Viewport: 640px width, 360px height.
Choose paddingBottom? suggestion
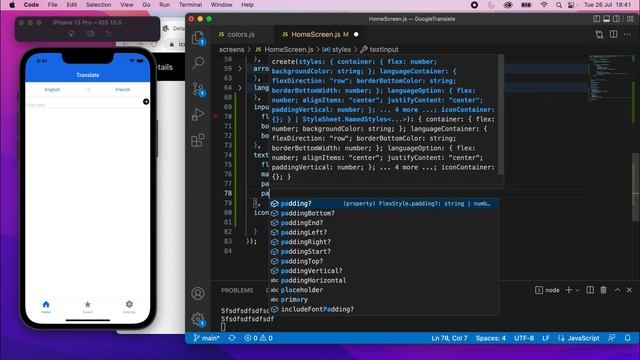click(x=384, y=213)
